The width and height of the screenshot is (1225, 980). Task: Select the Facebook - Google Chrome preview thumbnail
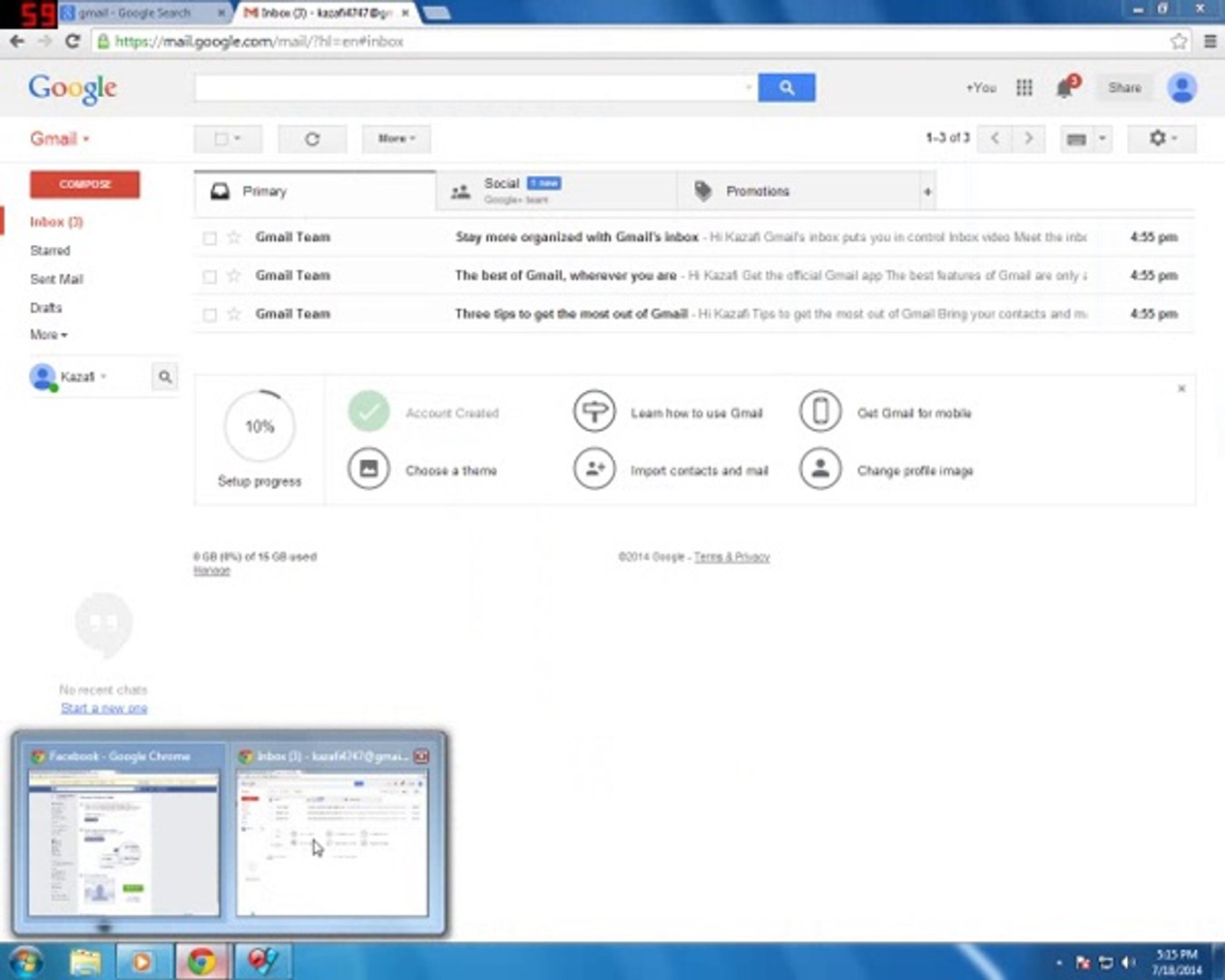(x=123, y=844)
